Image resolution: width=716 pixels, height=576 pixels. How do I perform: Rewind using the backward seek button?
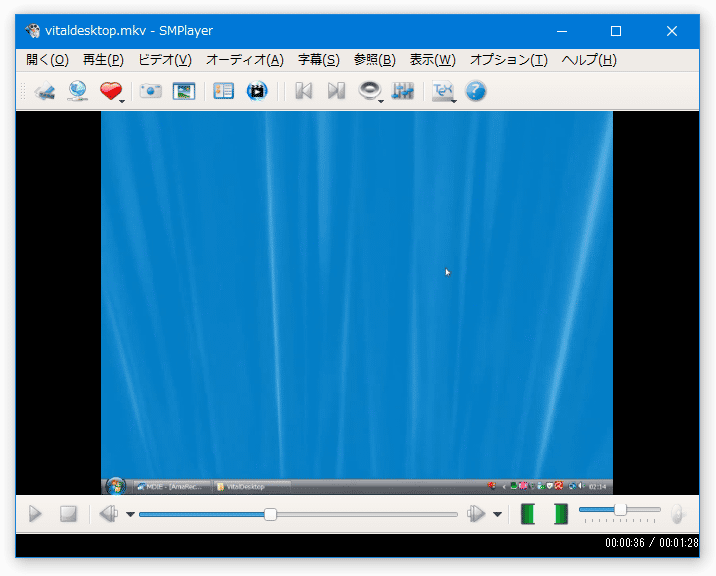pos(109,514)
